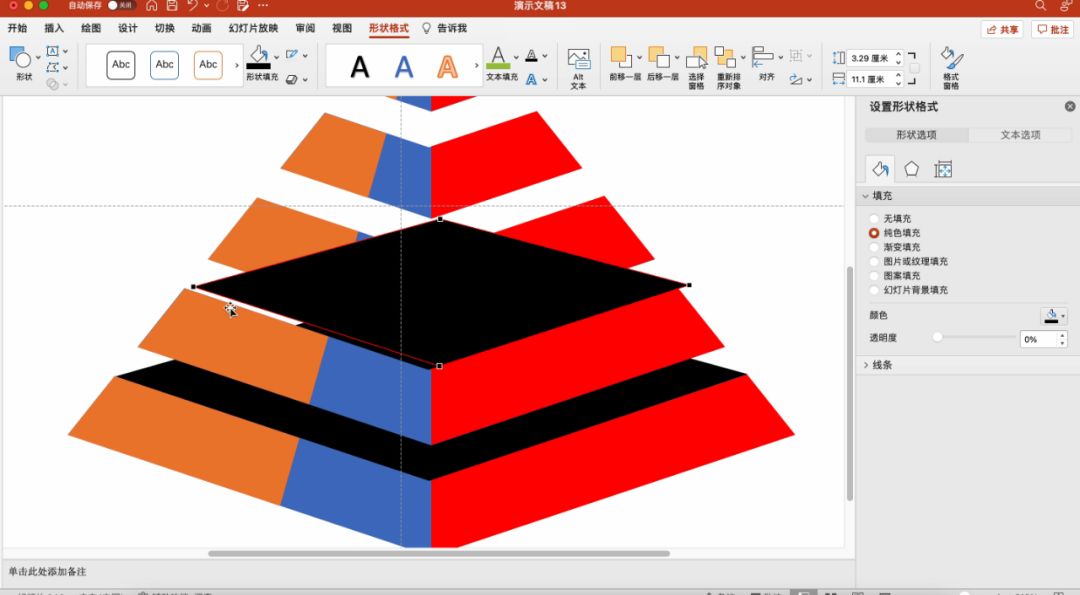Switch to the Design (设计) tab
1080x595 pixels.
[127, 28]
